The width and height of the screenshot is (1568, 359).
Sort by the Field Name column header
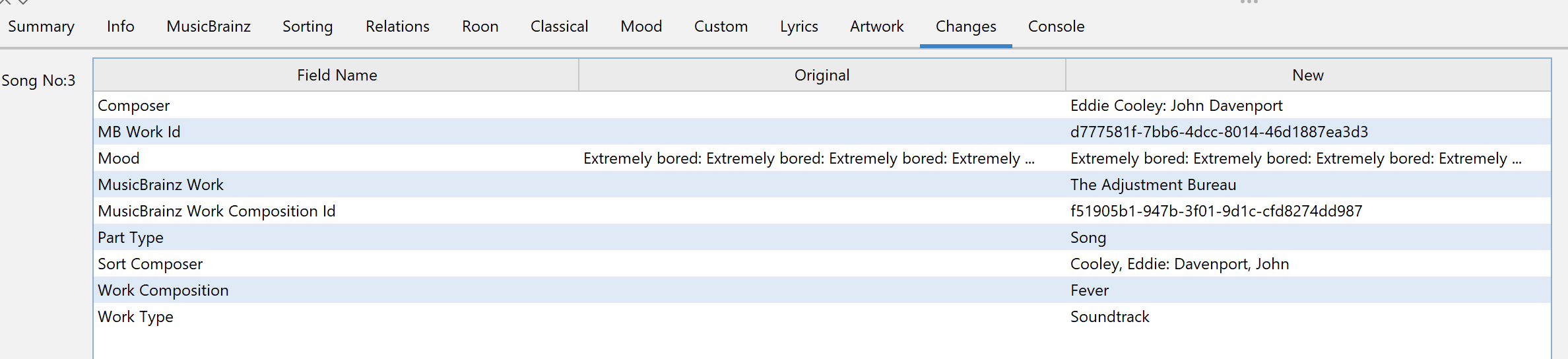[x=337, y=75]
